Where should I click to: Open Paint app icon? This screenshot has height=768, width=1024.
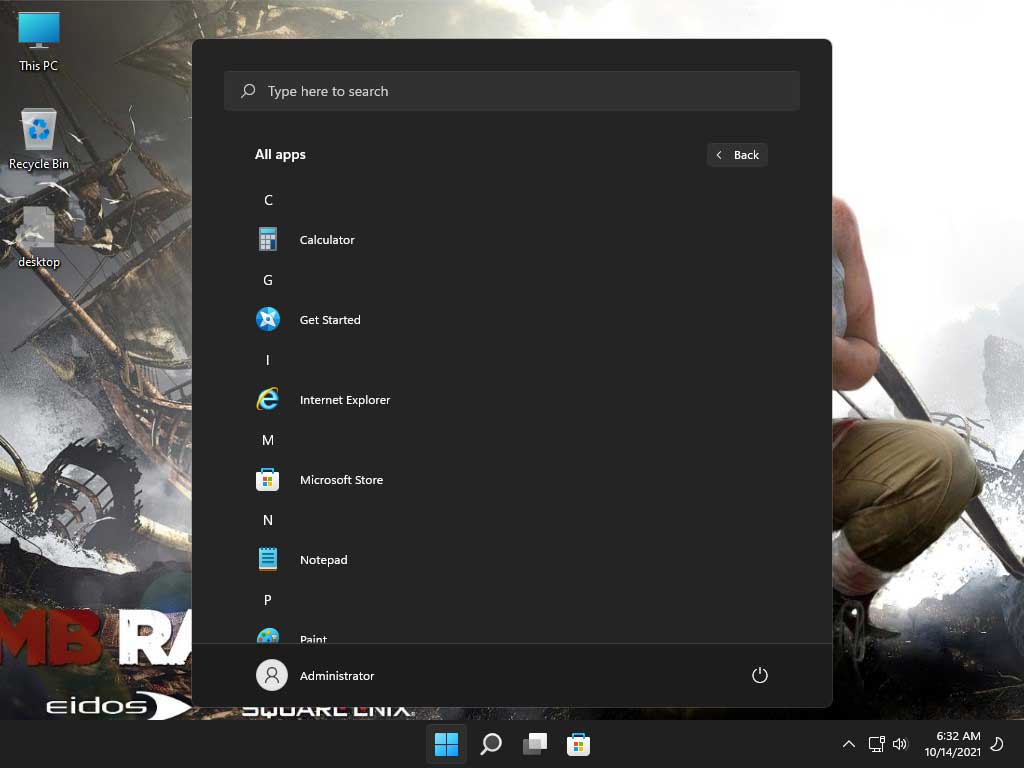click(268, 635)
